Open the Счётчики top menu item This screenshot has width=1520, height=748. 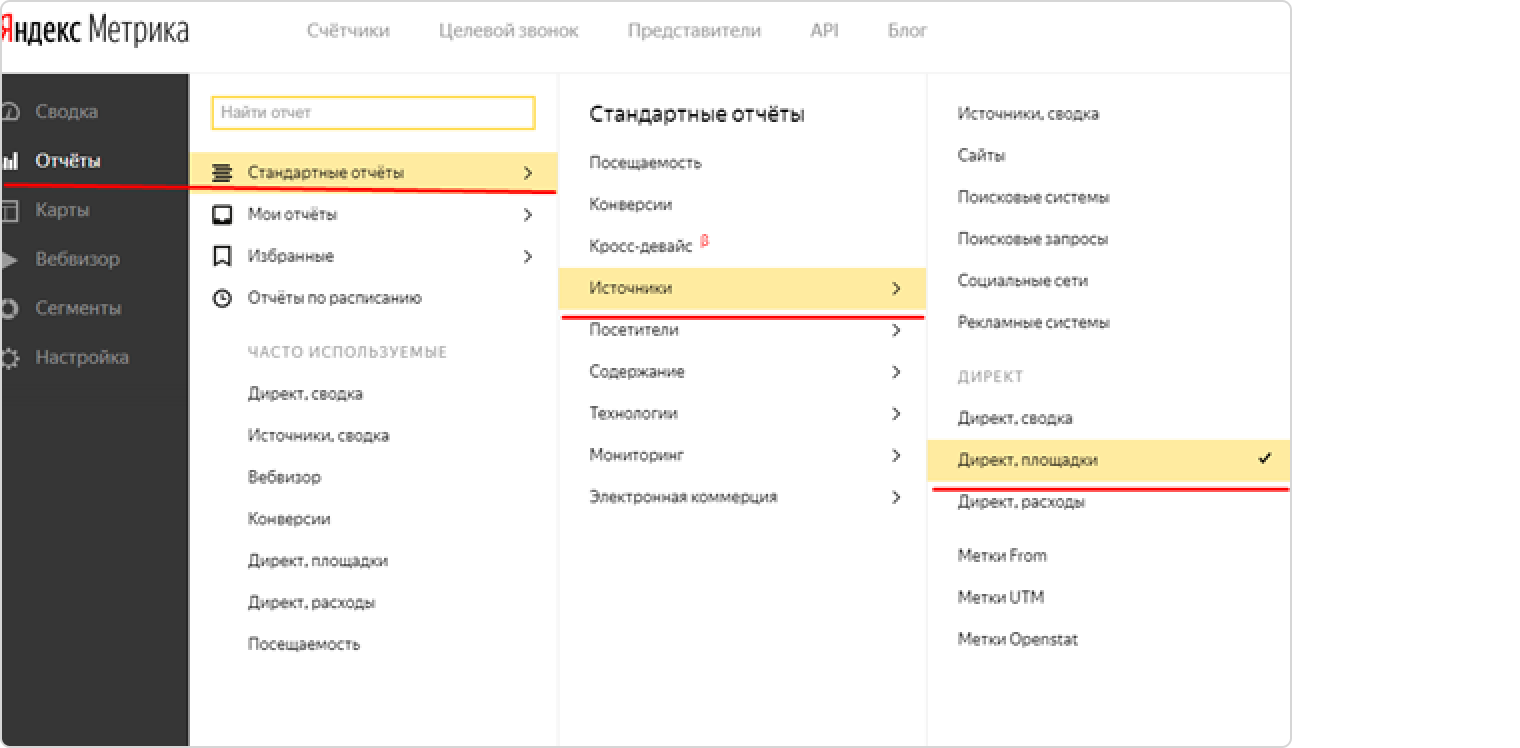coord(348,31)
